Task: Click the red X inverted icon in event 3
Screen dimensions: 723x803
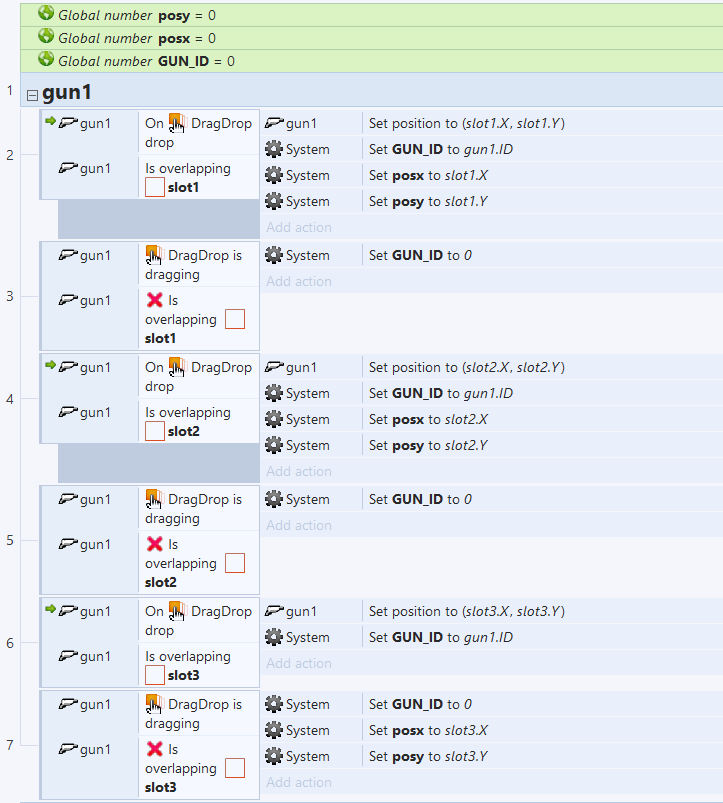Action: coord(155,299)
